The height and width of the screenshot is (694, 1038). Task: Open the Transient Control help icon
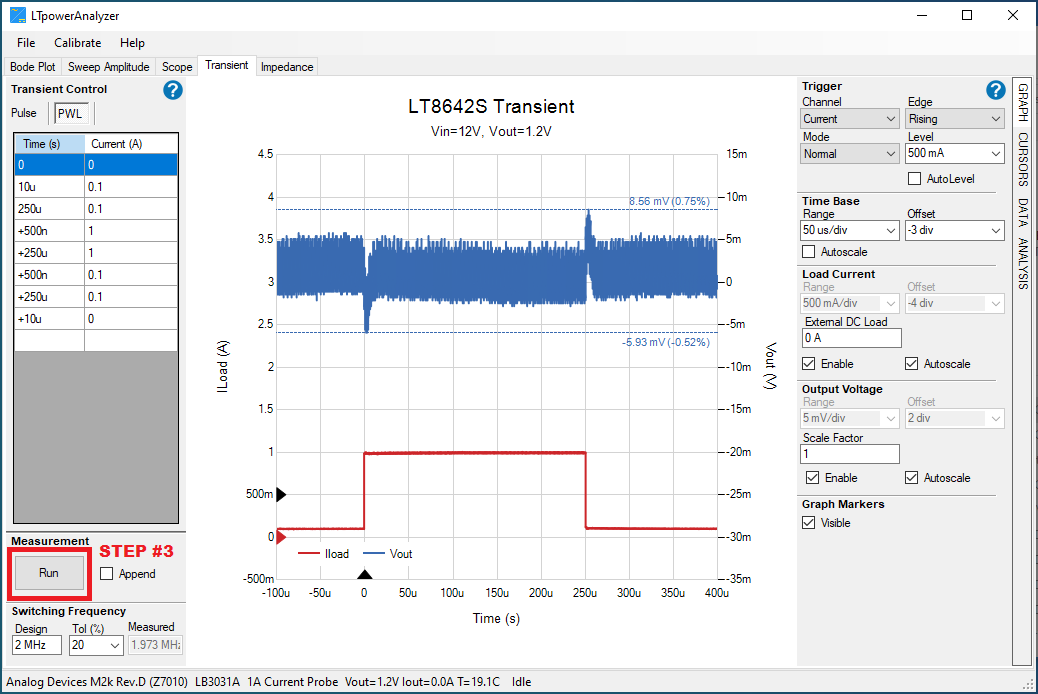(x=172, y=90)
